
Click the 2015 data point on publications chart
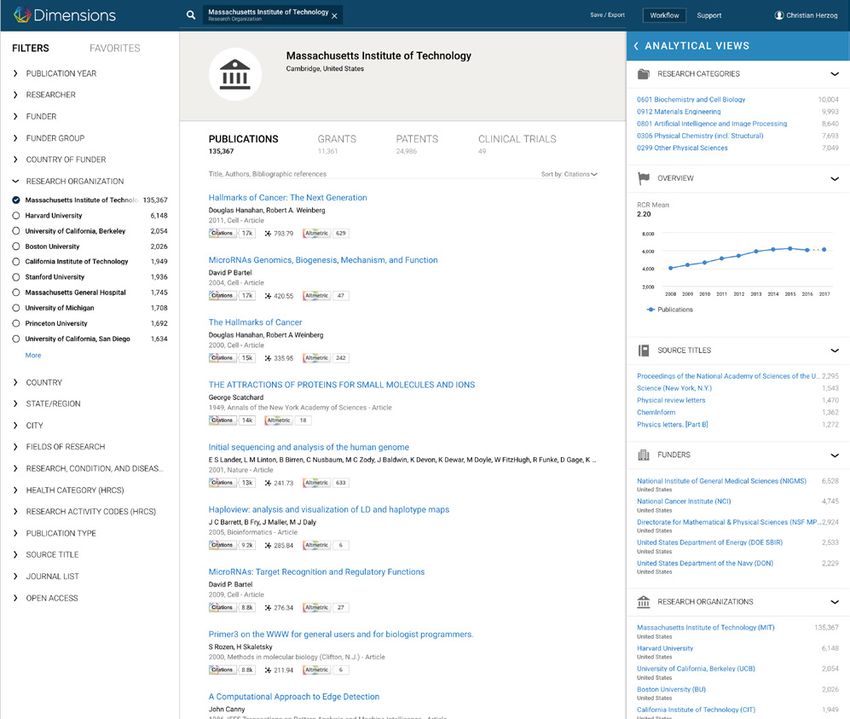[x=790, y=248]
